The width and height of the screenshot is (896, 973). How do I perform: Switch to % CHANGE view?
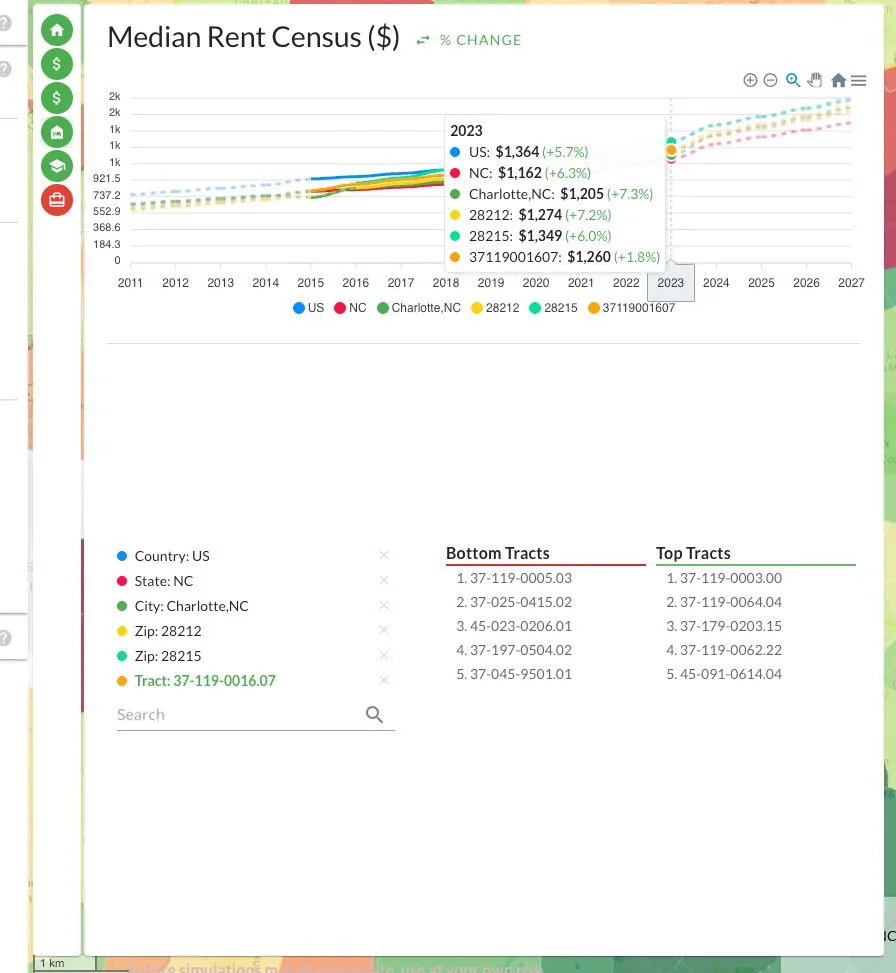click(x=469, y=40)
